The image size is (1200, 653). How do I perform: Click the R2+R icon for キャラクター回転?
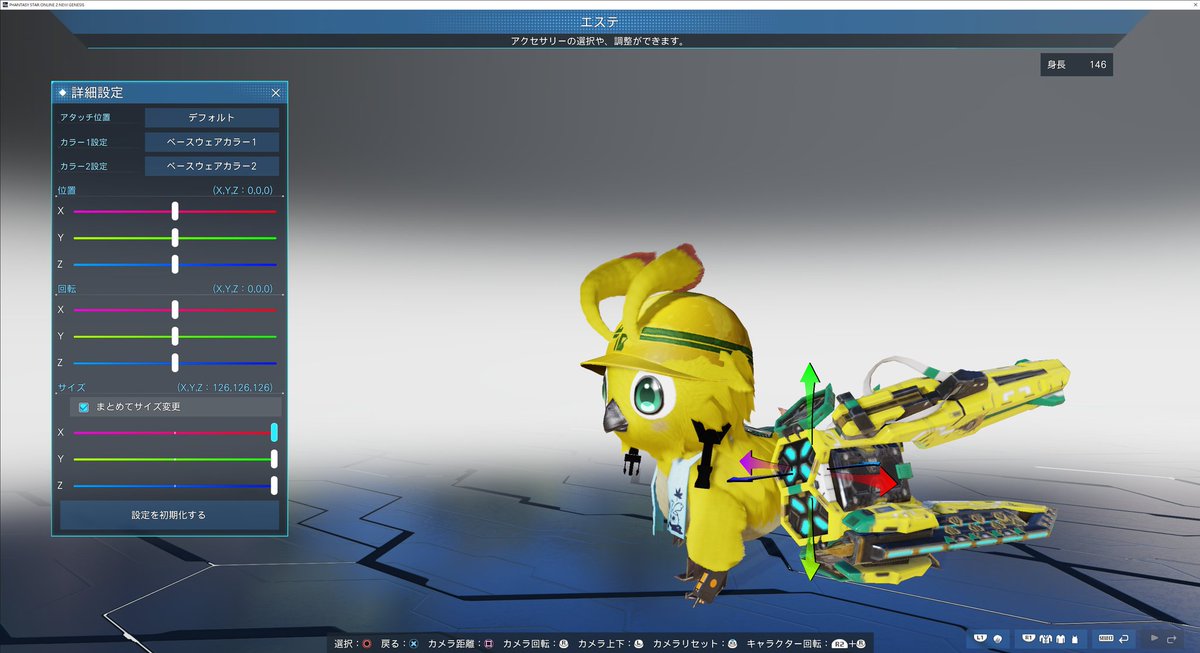click(849, 644)
